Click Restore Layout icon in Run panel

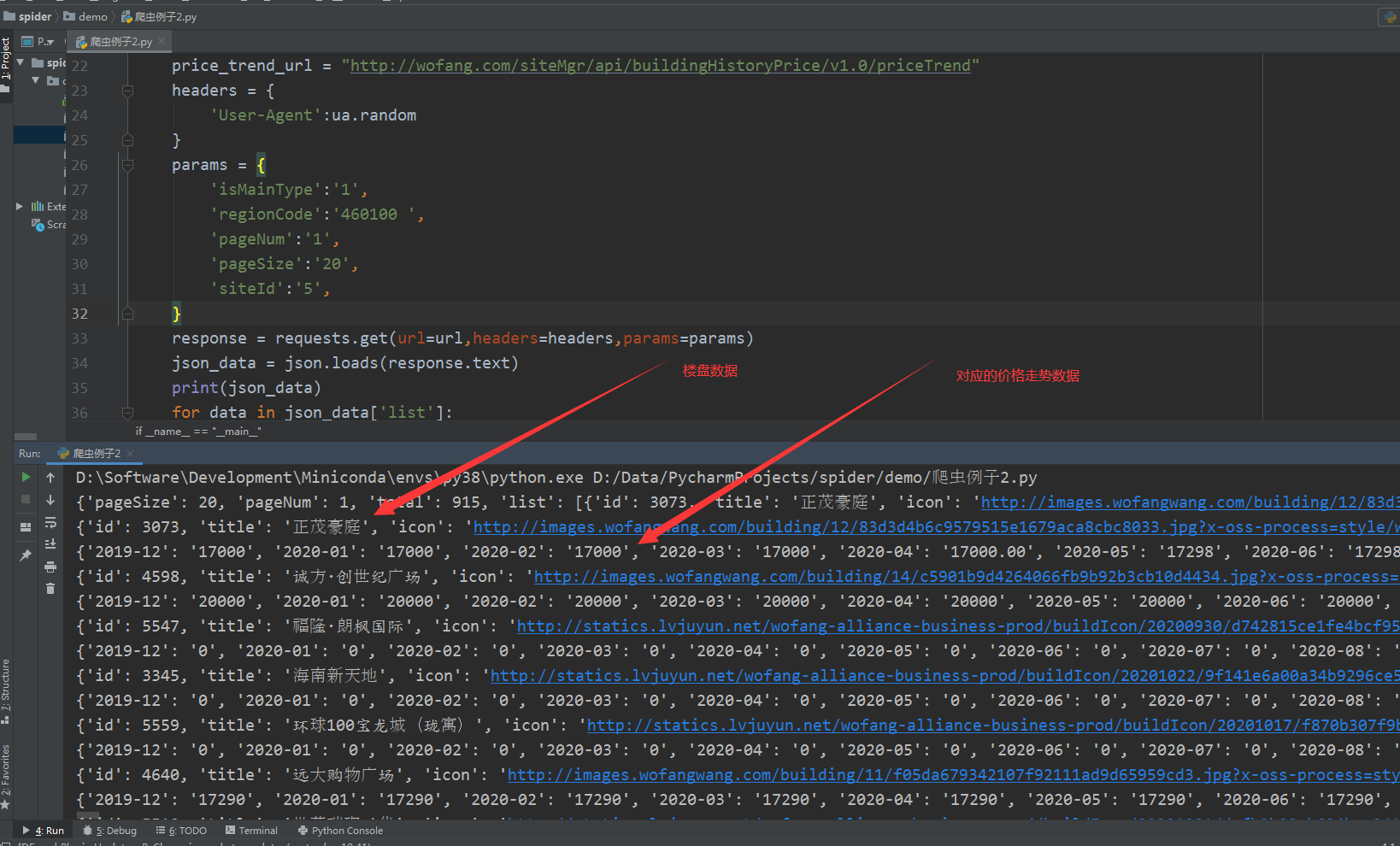coord(26,527)
